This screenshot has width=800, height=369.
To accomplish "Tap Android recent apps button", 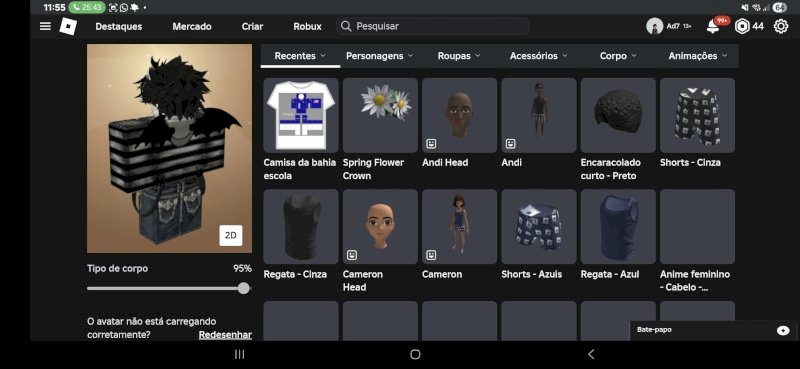I will (x=239, y=354).
